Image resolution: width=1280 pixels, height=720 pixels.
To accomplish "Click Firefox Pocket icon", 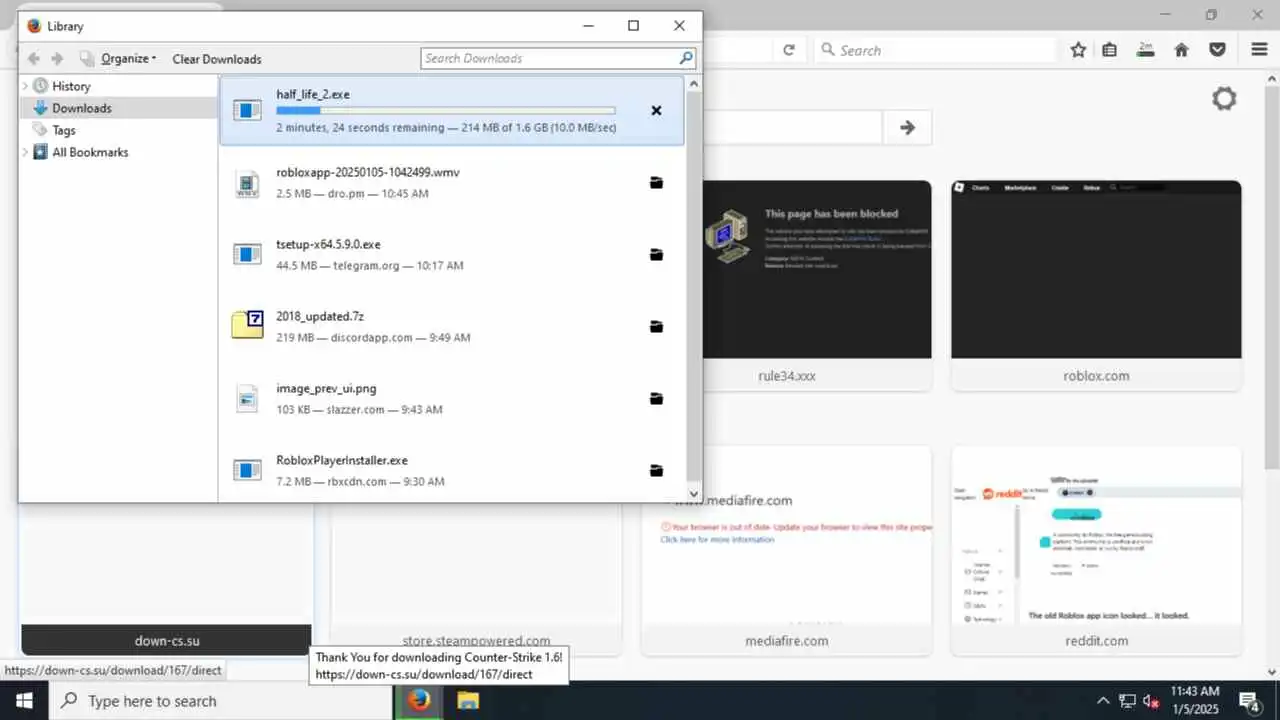I will pyautogui.click(x=1218, y=50).
